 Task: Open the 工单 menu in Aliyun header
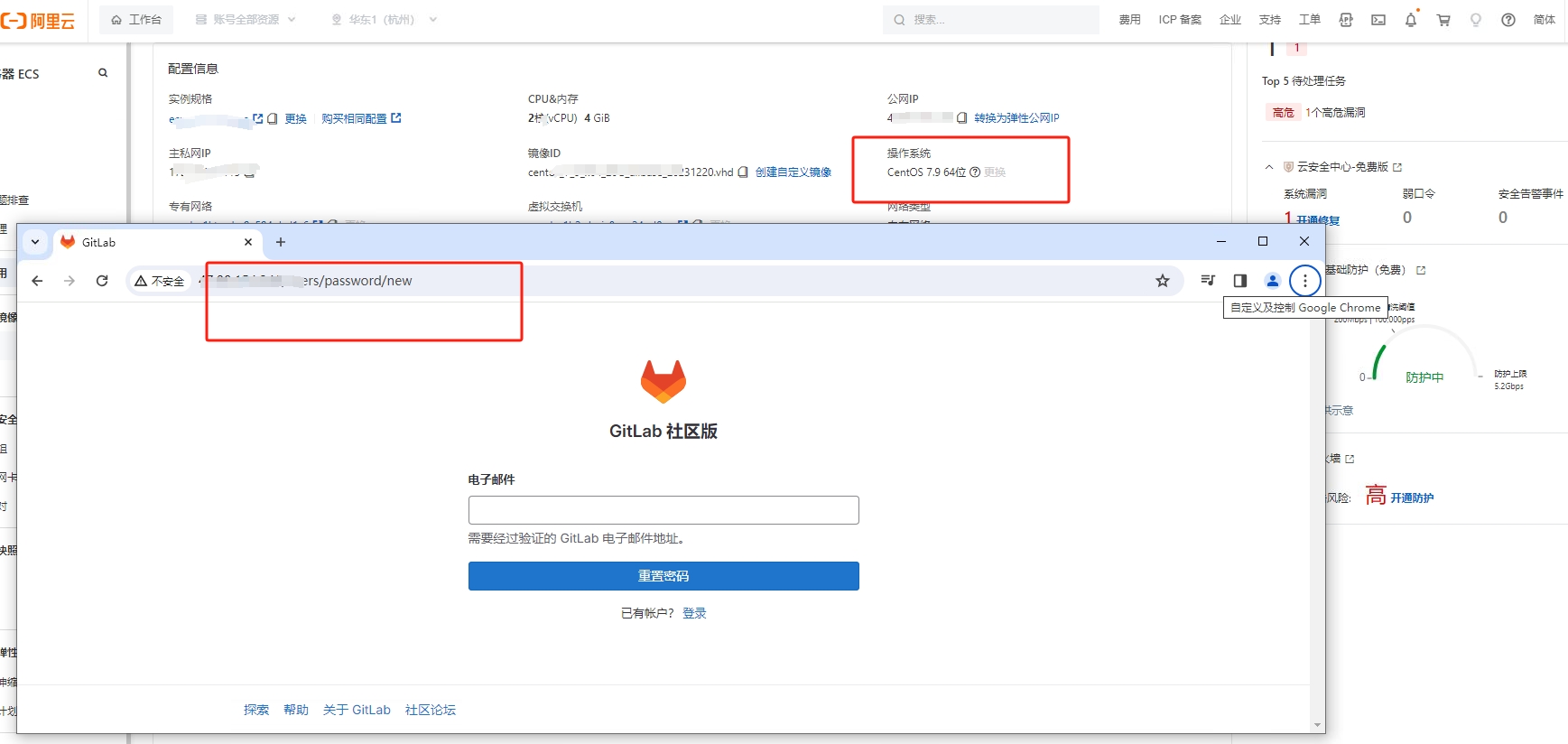pyautogui.click(x=1310, y=20)
